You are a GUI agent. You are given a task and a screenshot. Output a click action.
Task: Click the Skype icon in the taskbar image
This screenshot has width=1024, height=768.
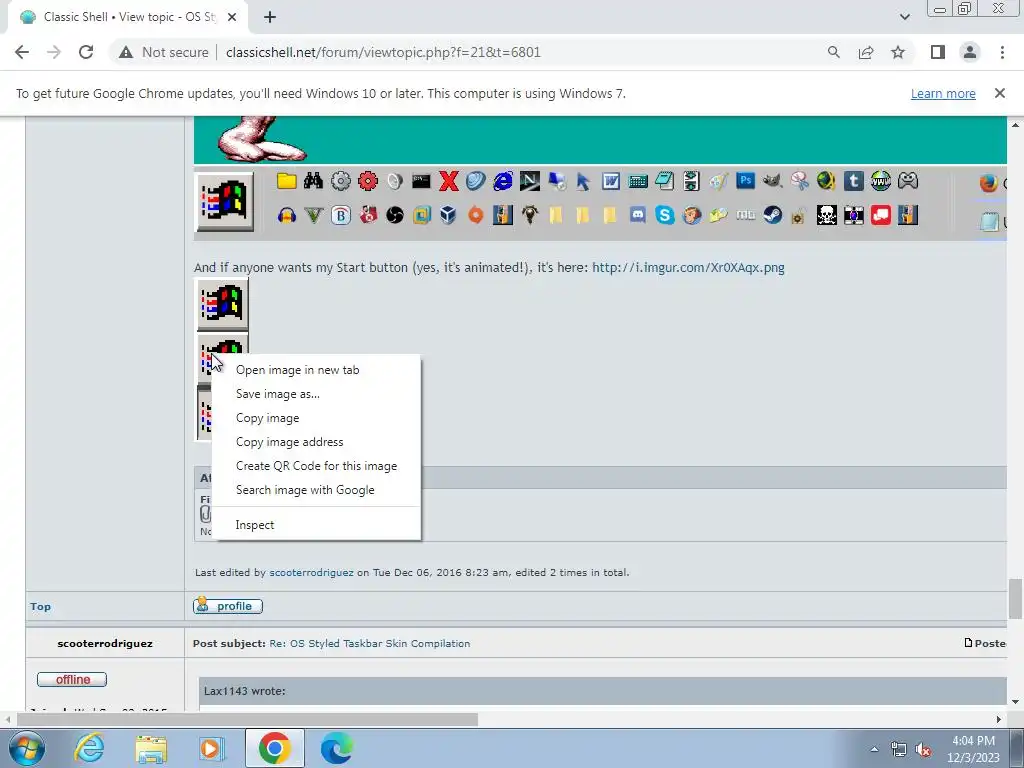tap(665, 215)
